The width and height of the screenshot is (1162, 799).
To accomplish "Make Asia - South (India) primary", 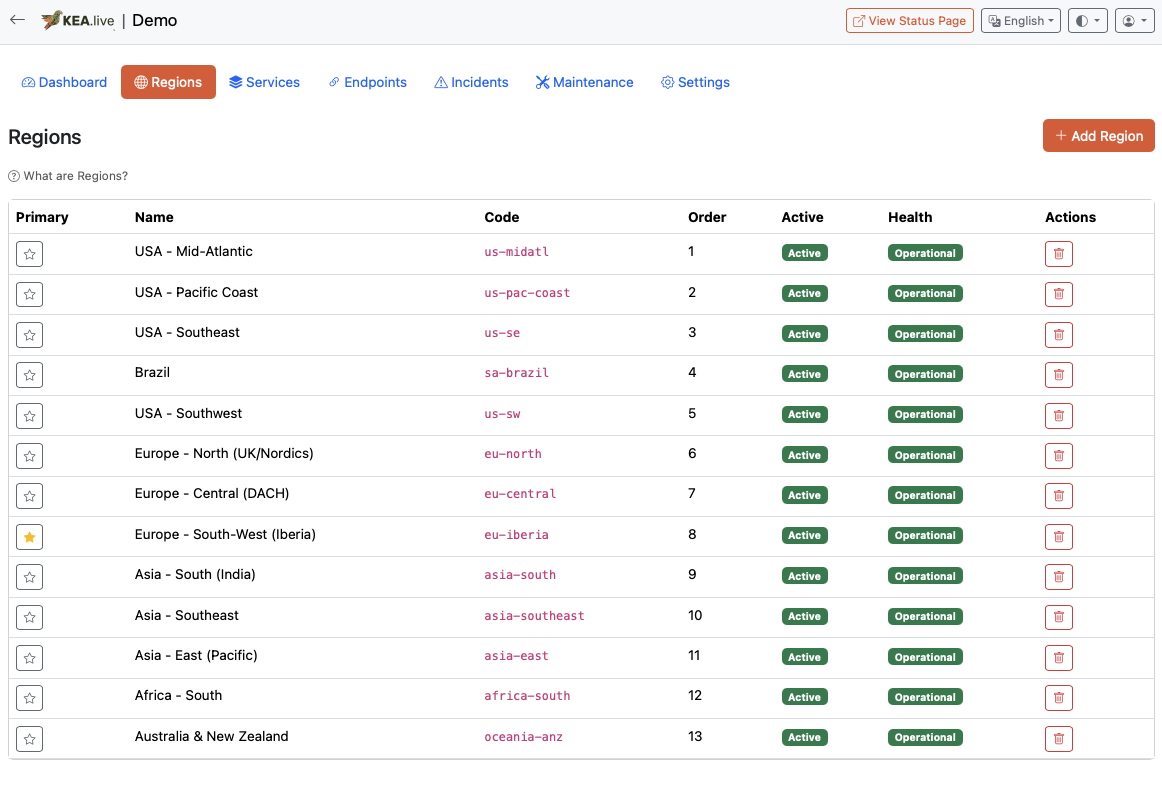I will (x=30, y=577).
